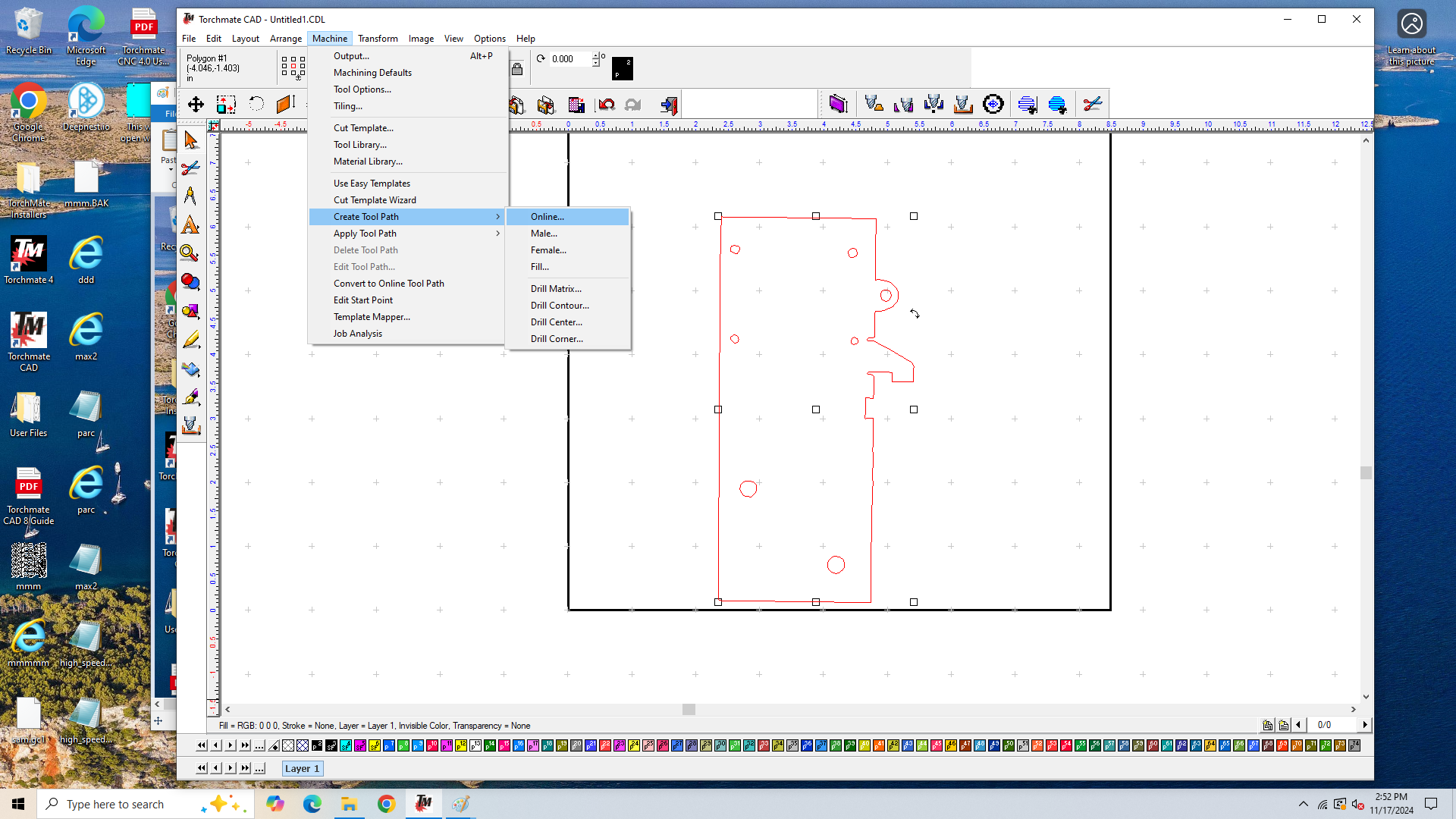
Task: Click Drill Contour option in submenu
Action: (559, 305)
